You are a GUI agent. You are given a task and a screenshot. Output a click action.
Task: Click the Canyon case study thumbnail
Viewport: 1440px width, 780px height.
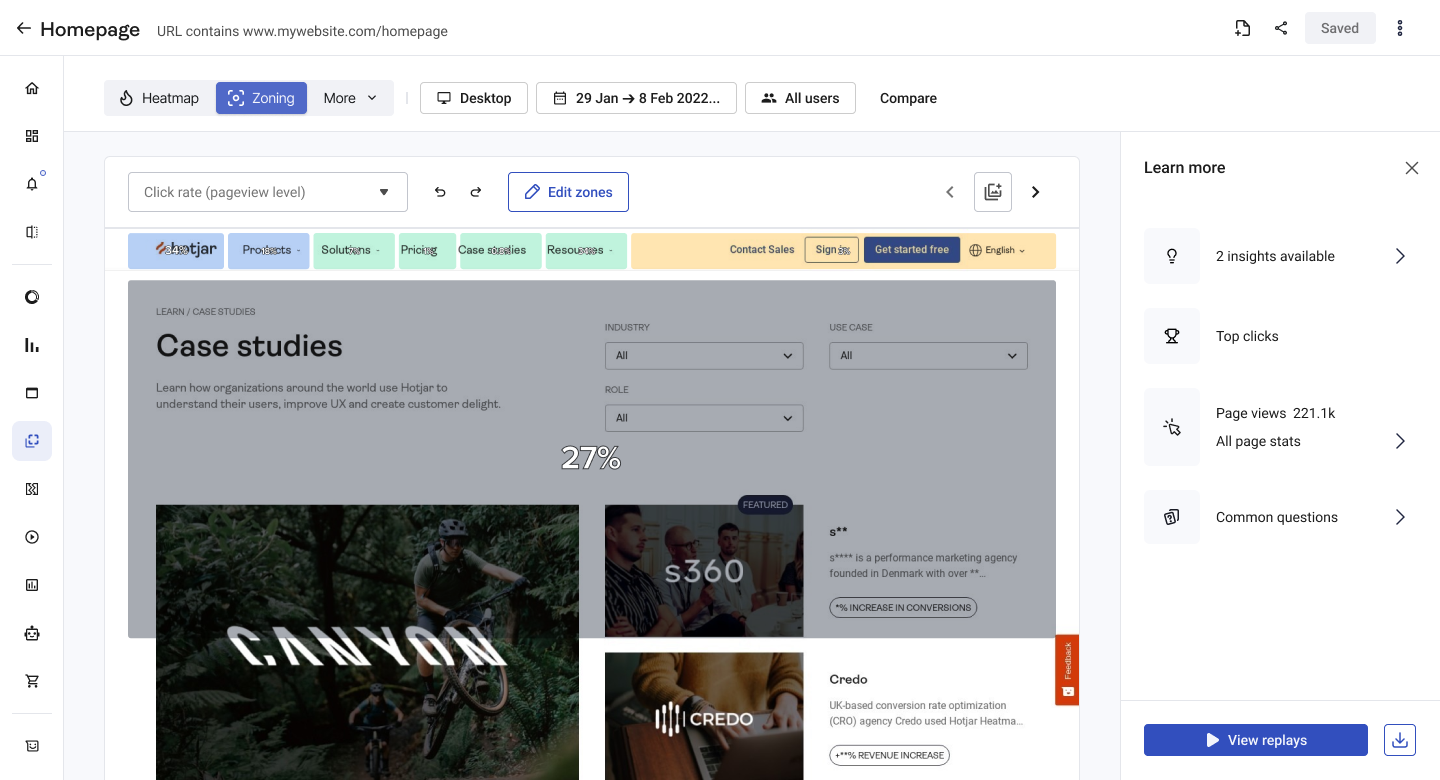pyautogui.click(x=367, y=642)
